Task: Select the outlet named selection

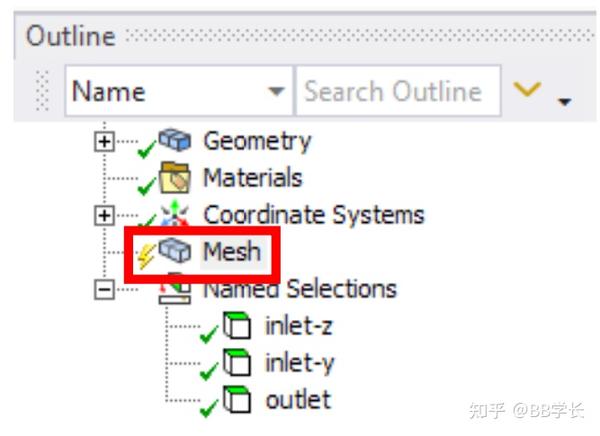Action: tap(297, 401)
